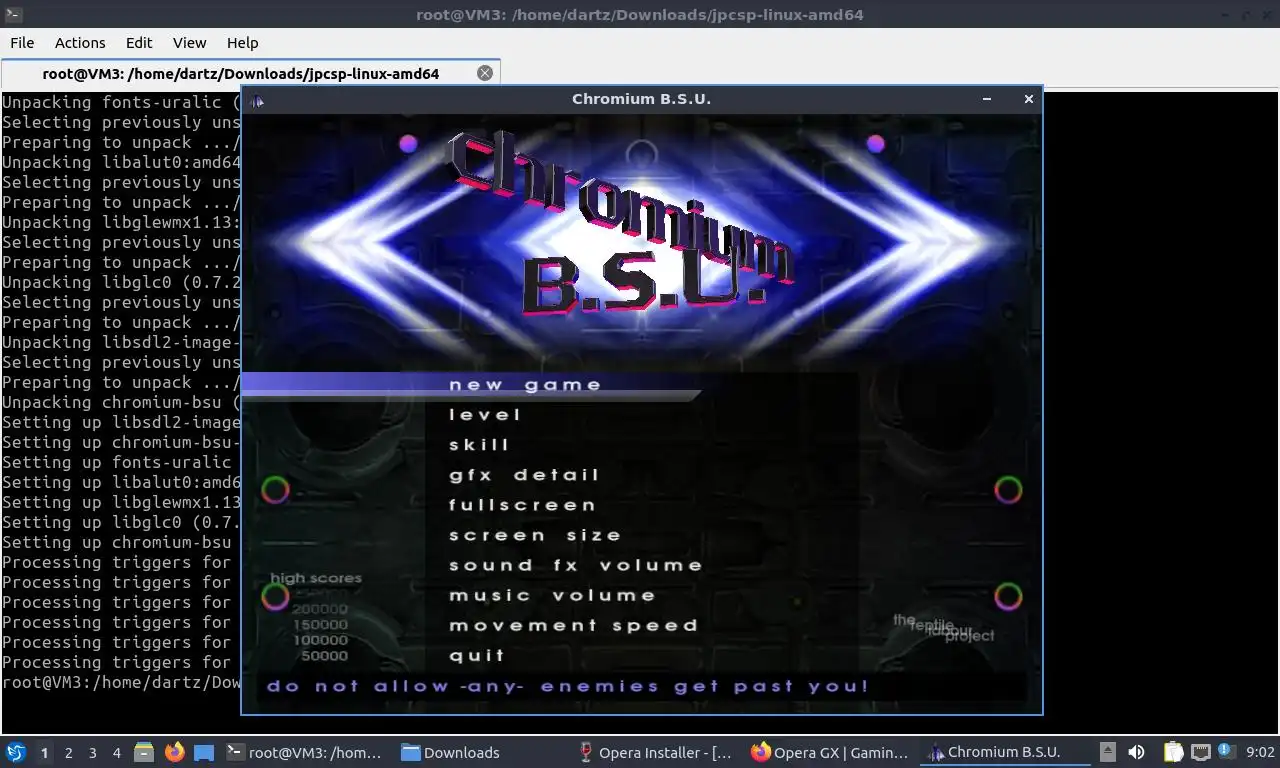Close the root@VM3 terminal tab

pos(485,73)
